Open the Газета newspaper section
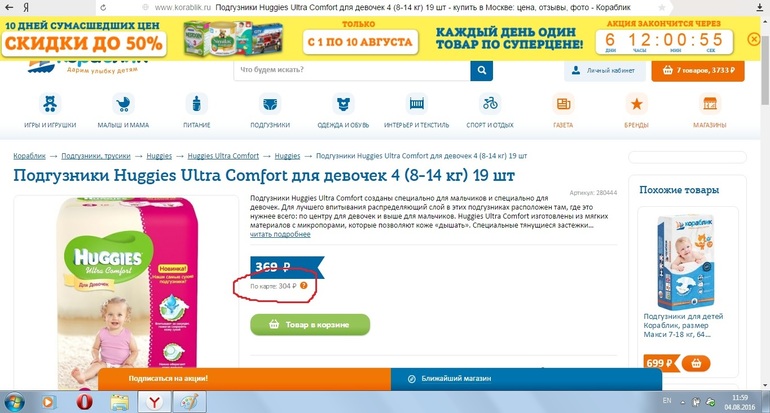This screenshot has width=770, height=413. click(x=563, y=104)
